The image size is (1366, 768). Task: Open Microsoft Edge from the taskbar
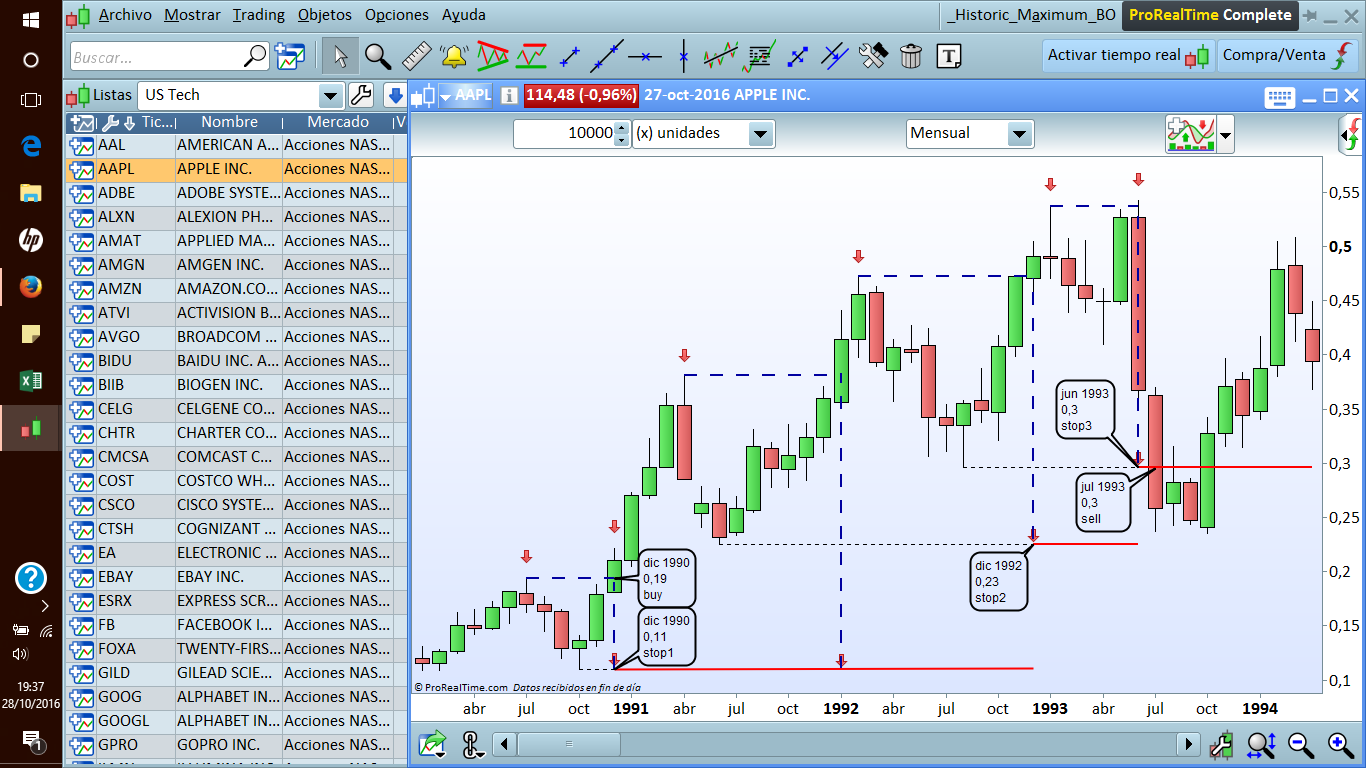coord(31,146)
